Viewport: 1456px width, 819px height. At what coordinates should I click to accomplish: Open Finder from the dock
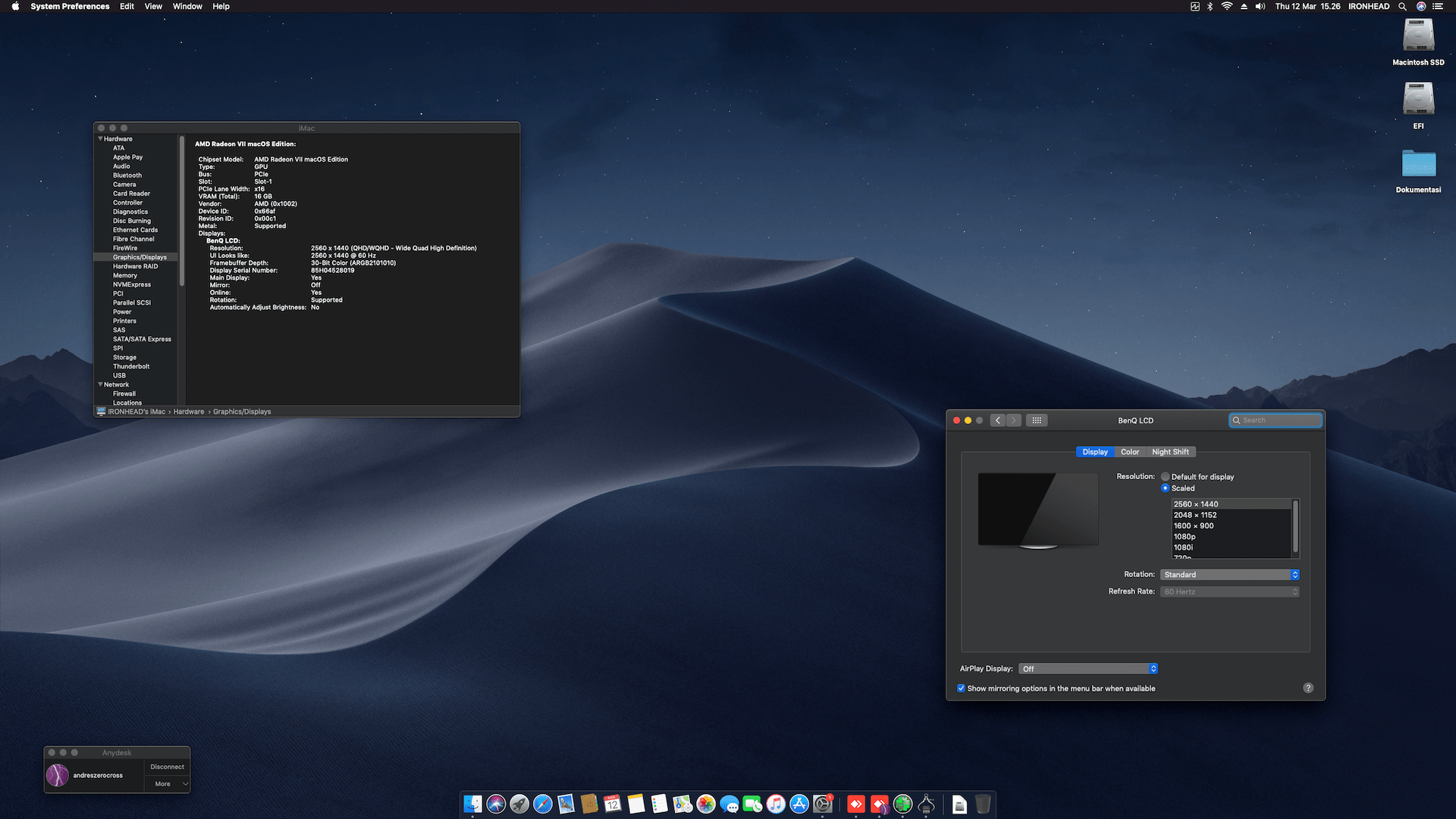pyautogui.click(x=472, y=804)
